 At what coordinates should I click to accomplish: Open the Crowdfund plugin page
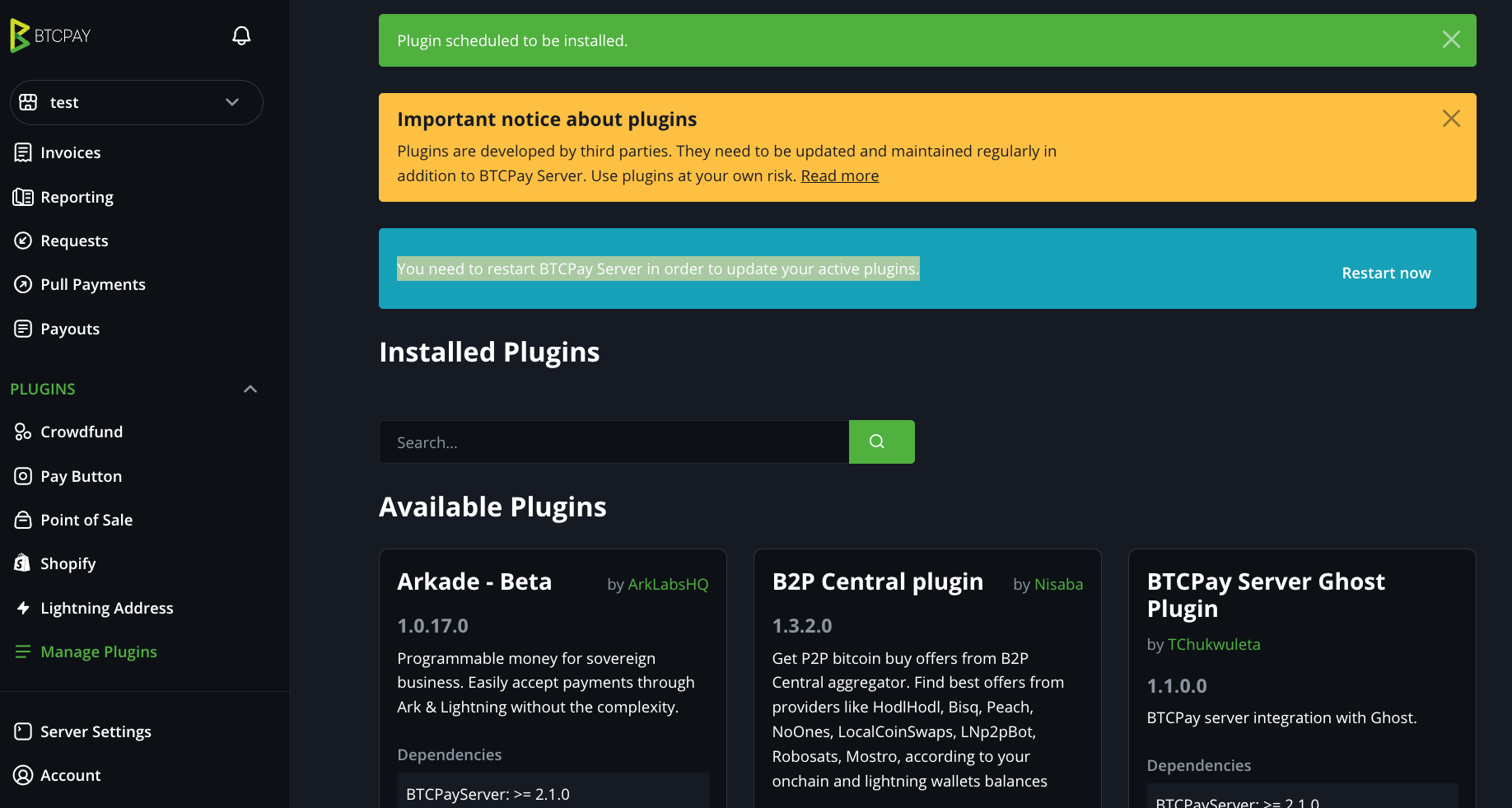tap(81, 432)
